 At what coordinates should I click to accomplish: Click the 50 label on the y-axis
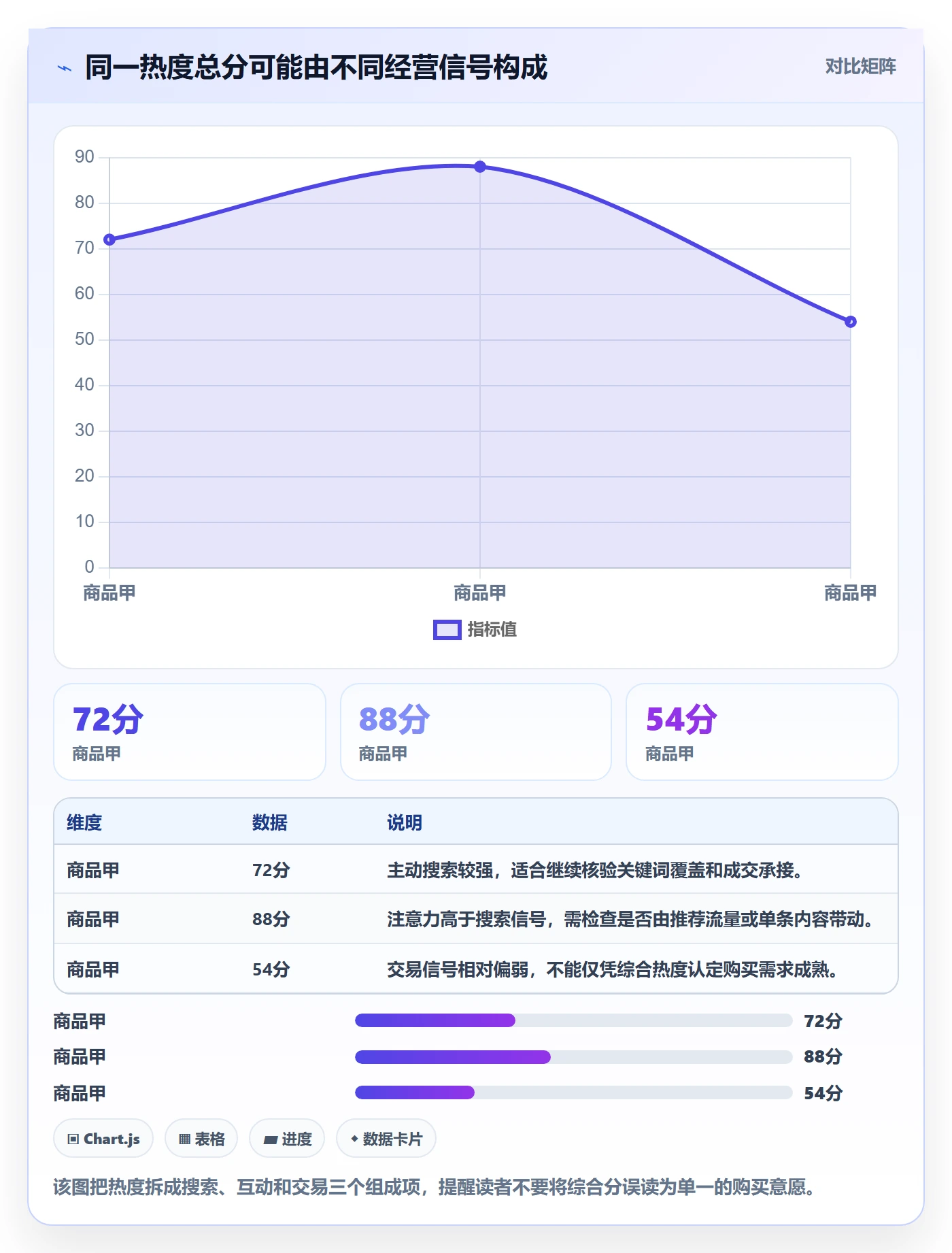[84, 339]
